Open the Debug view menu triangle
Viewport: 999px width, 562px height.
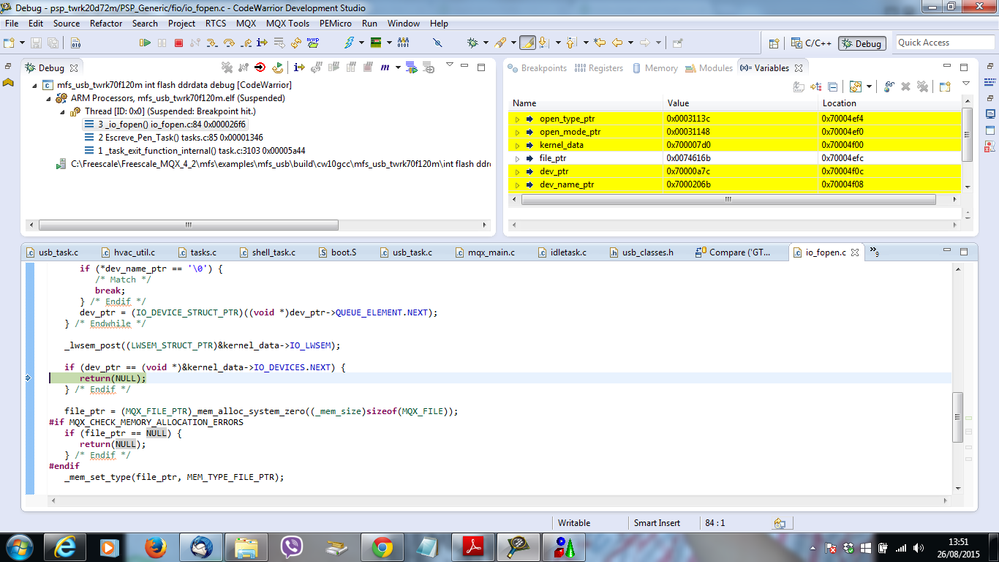click(x=449, y=65)
